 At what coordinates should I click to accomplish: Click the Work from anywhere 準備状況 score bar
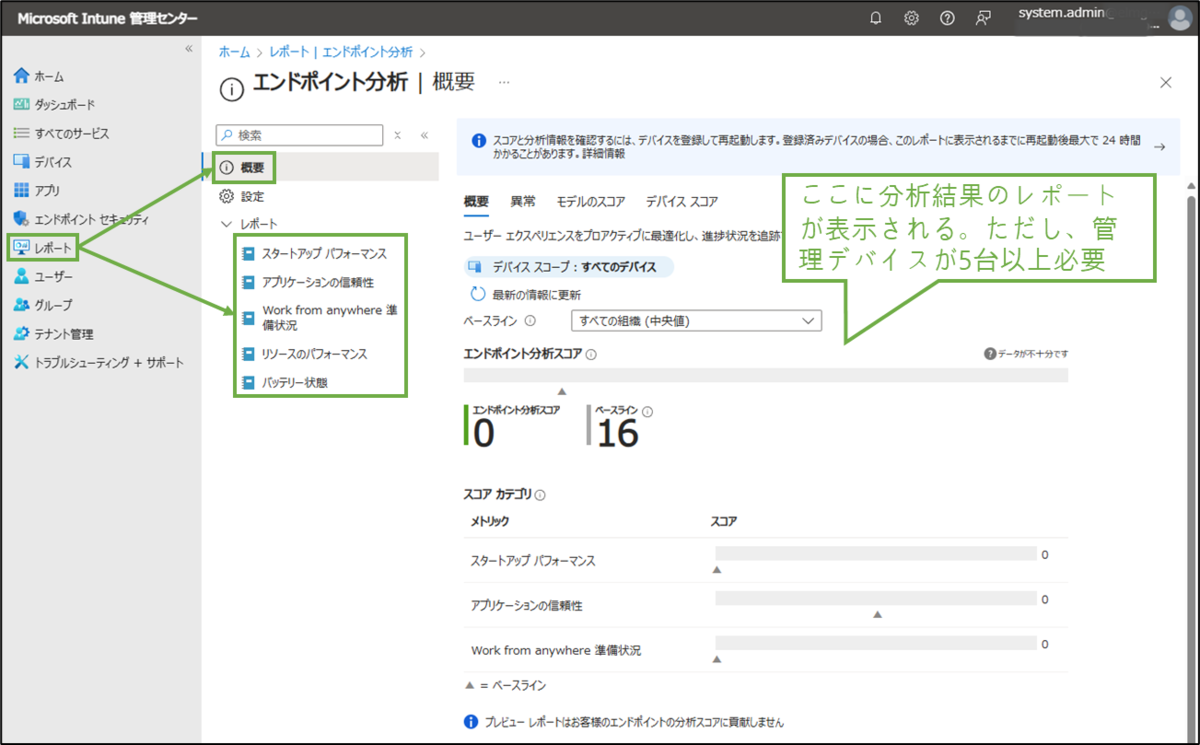876,643
